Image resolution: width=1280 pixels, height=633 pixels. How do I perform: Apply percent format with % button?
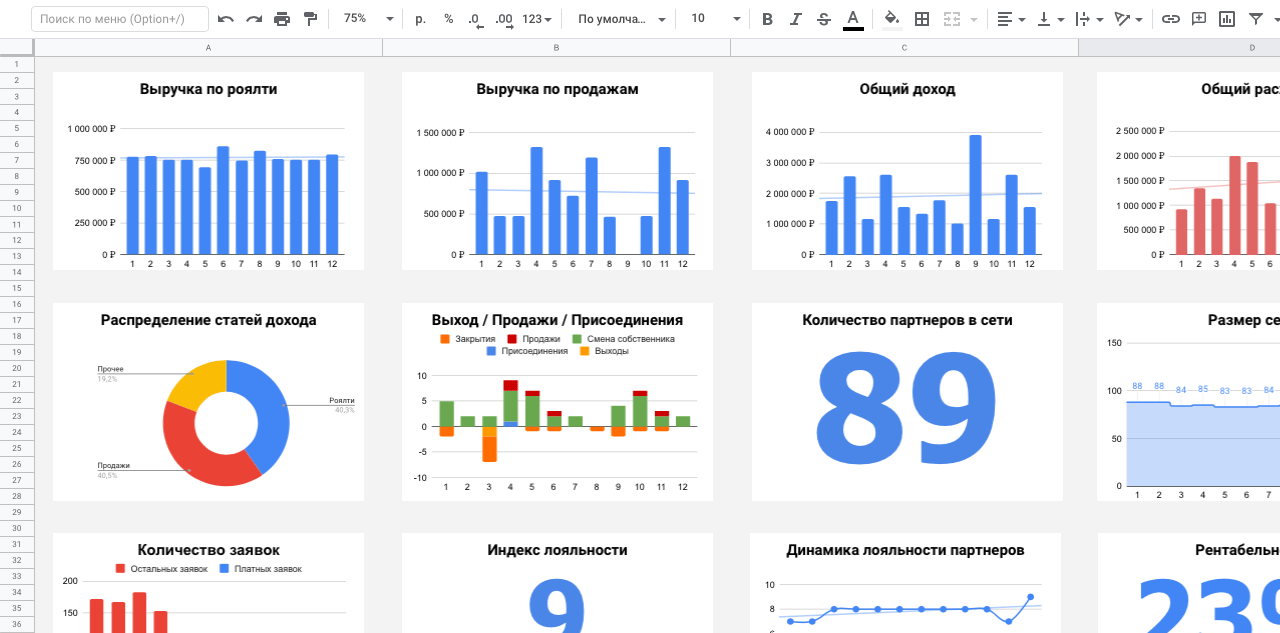click(448, 19)
